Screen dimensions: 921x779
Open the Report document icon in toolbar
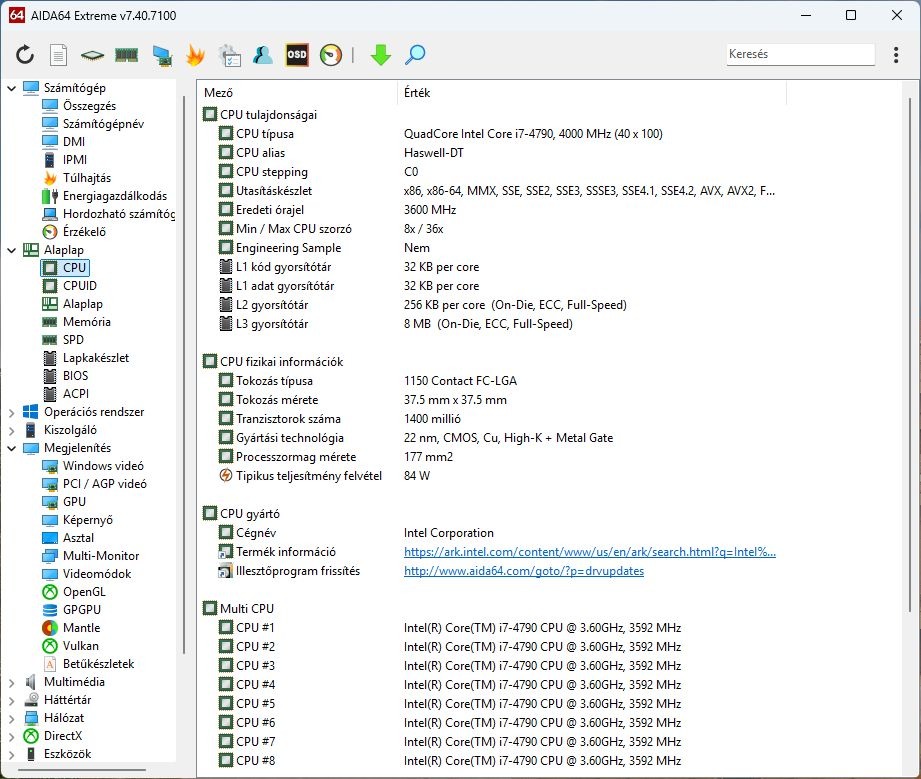(x=59, y=55)
